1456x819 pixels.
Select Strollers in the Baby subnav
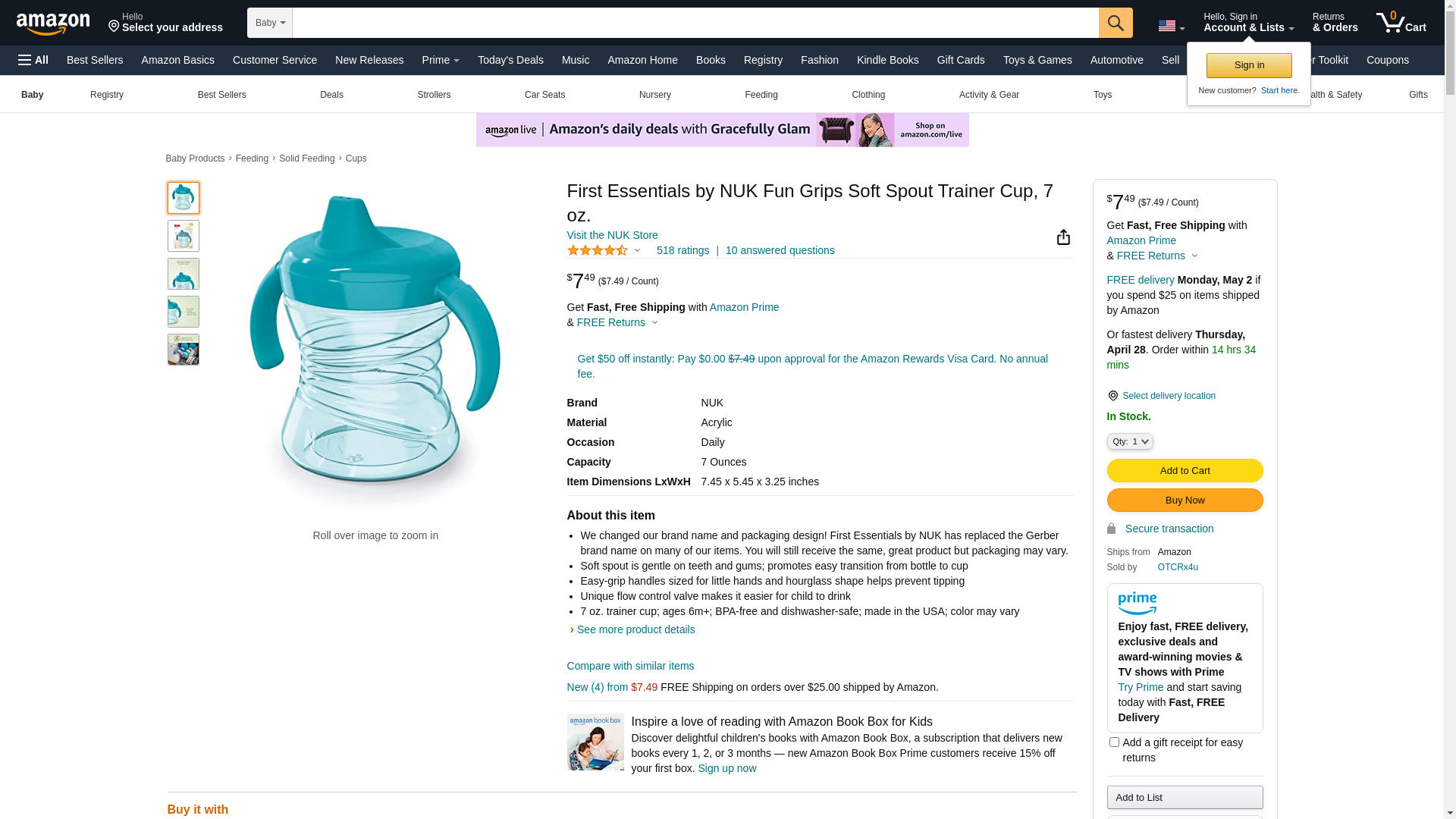tap(434, 95)
